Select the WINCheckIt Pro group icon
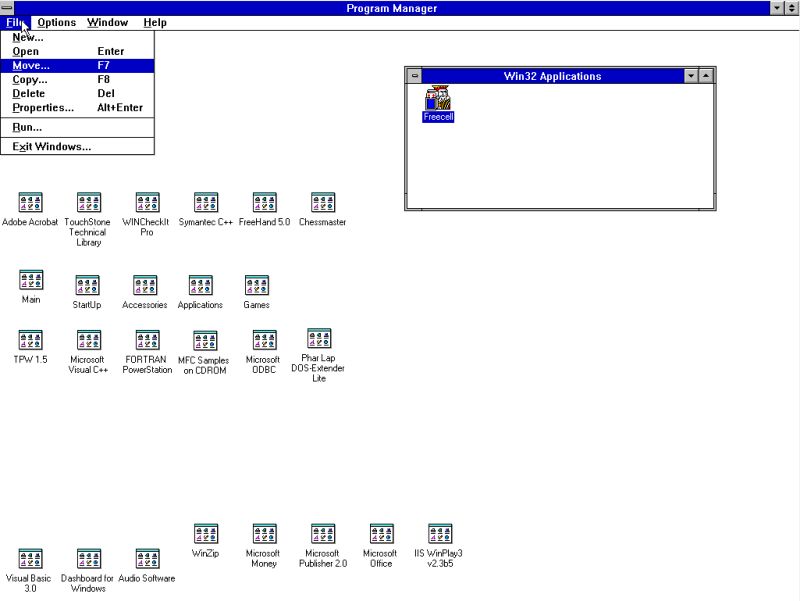Viewport: 800px width, 601px height. point(147,203)
